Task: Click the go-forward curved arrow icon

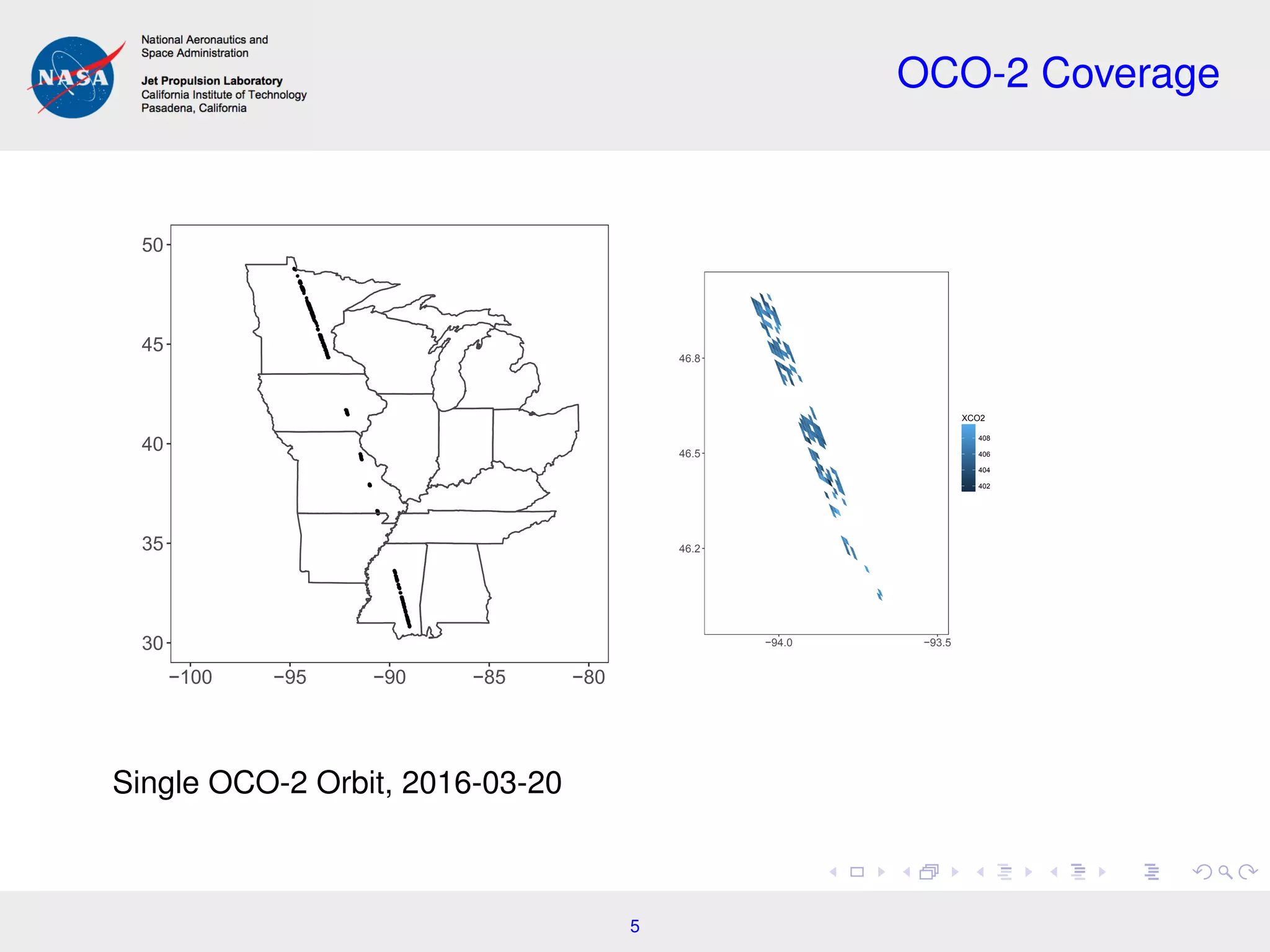Action: point(1248,872)
